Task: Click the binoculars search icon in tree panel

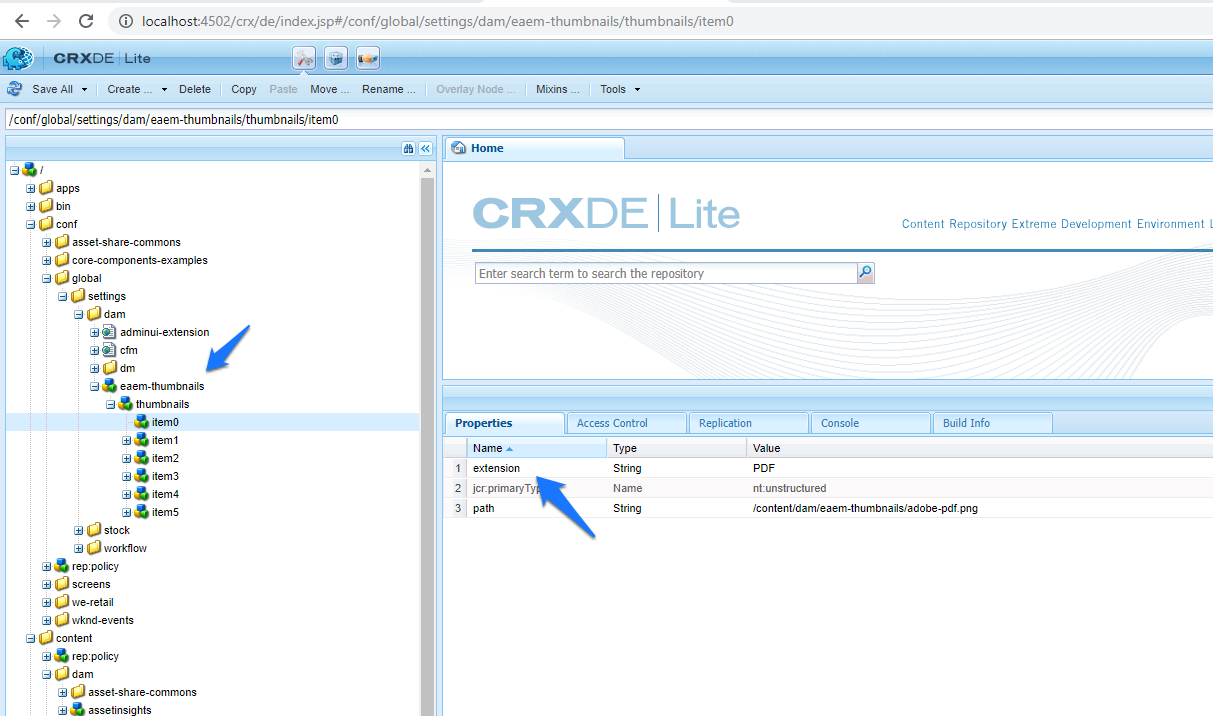Action: click(x=408, y=148)
